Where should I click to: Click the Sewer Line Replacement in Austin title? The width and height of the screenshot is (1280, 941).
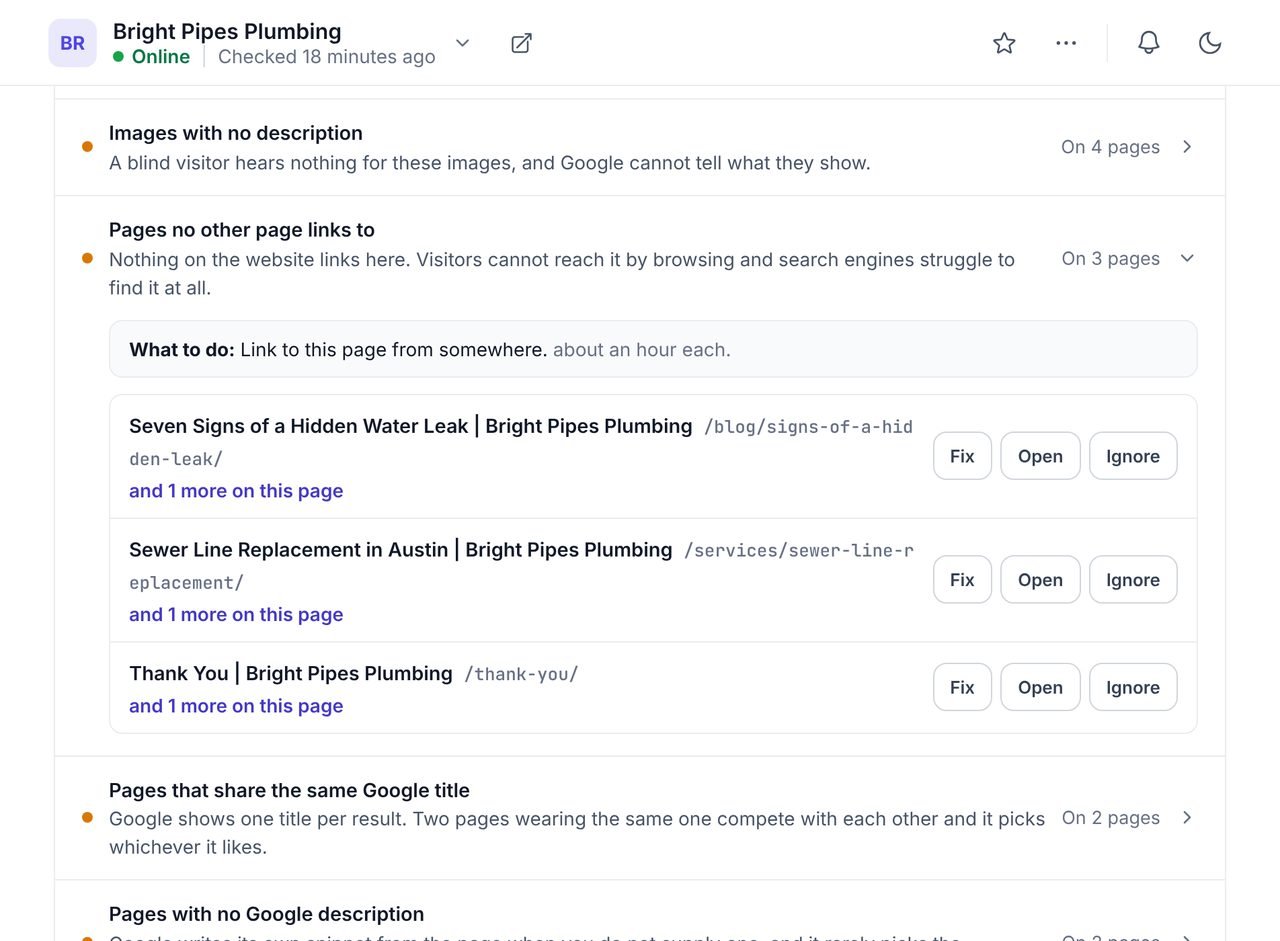tap(401, 550)
